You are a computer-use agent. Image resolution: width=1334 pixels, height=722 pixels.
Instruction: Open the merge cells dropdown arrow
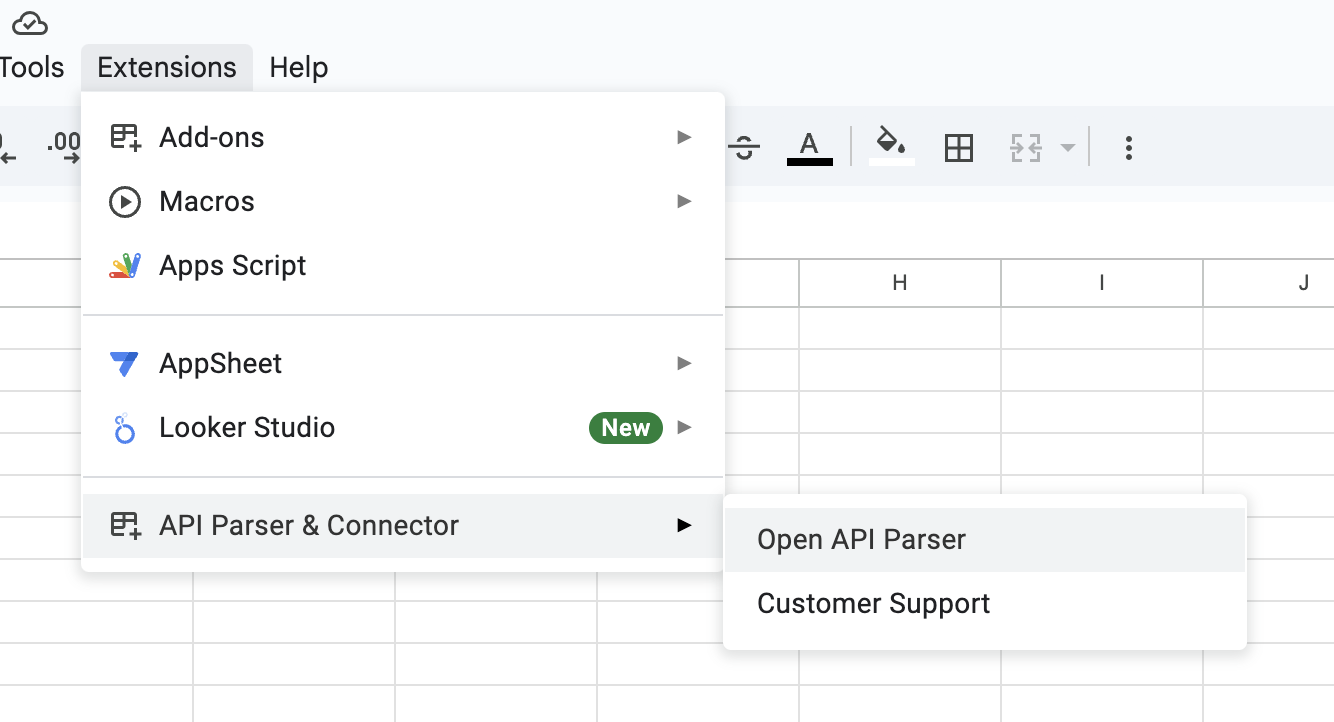[1068, 149]
